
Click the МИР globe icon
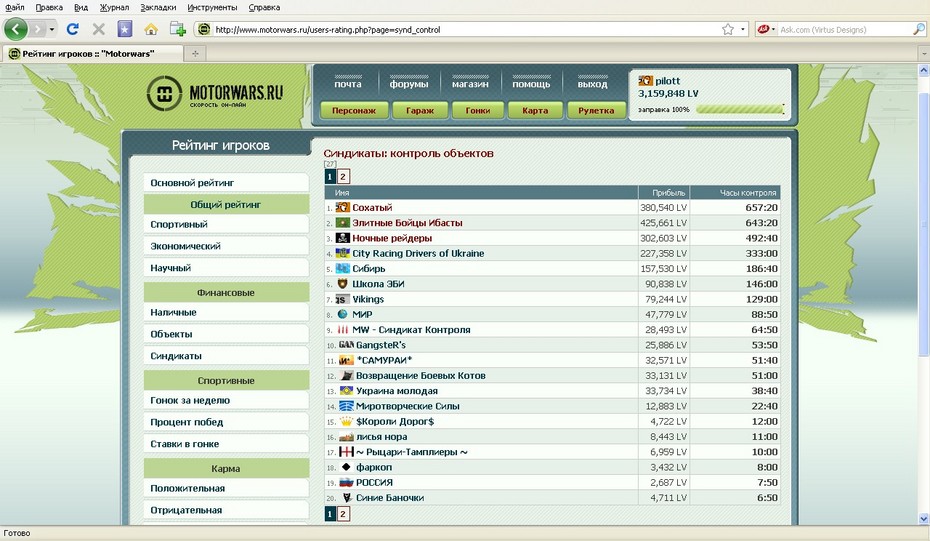(x=343, y=314)
